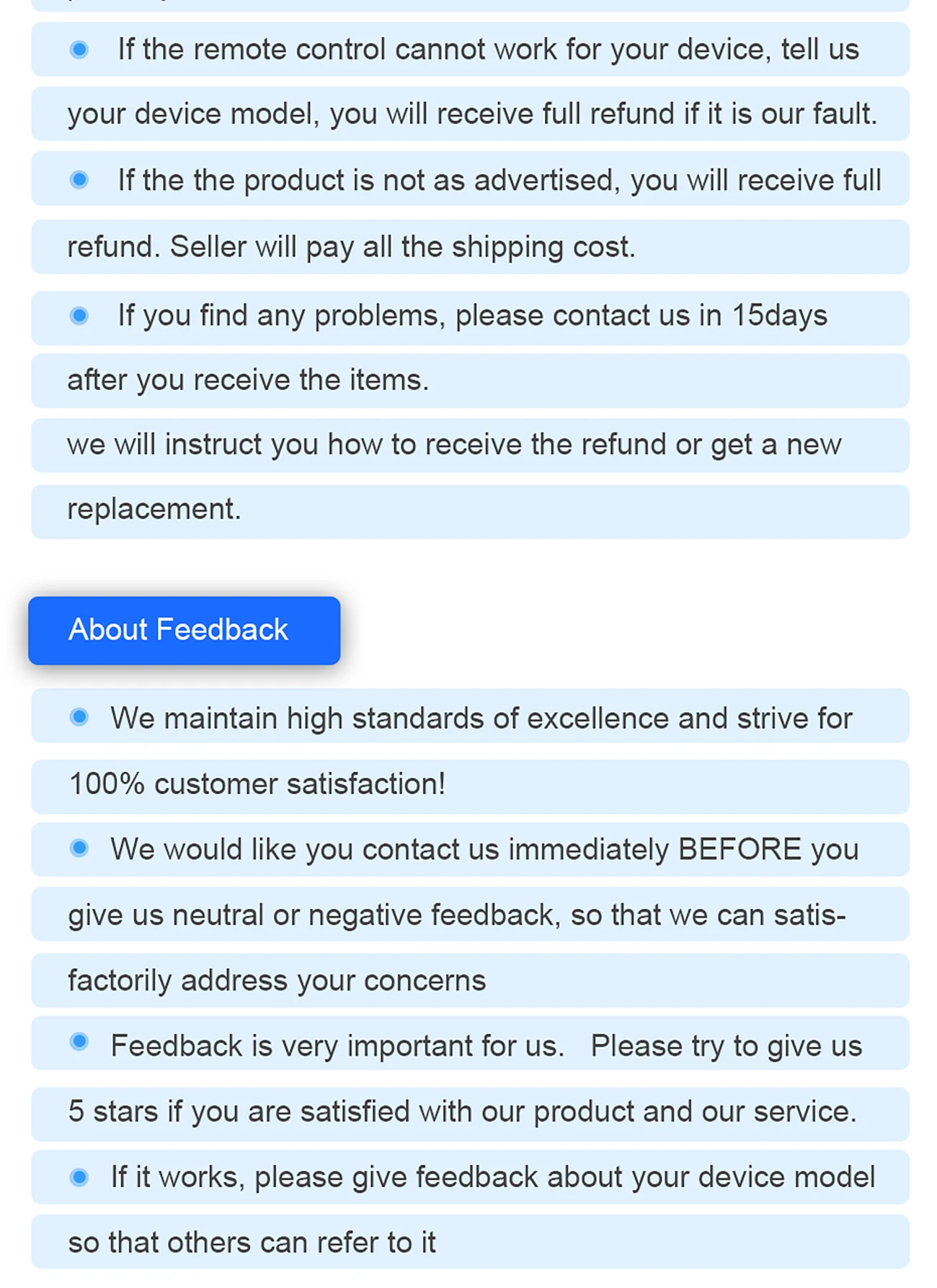Click the bullet next to "If you find any problems"
The height and width of the screenshot is (1288, 937).
click(79, 316)
